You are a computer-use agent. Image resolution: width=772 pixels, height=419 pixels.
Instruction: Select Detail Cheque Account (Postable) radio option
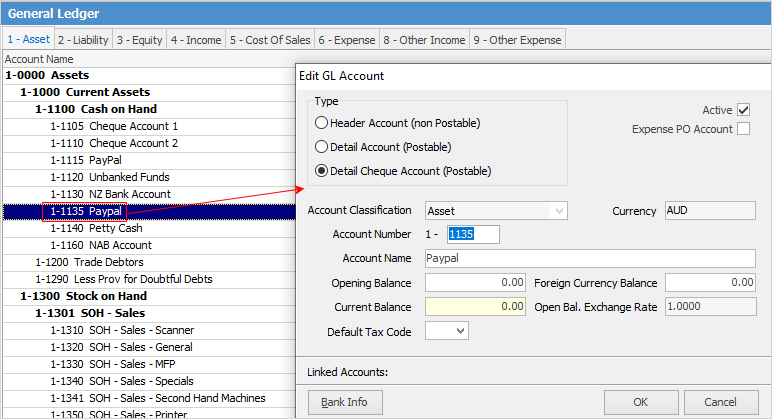(x=321, y=171)
